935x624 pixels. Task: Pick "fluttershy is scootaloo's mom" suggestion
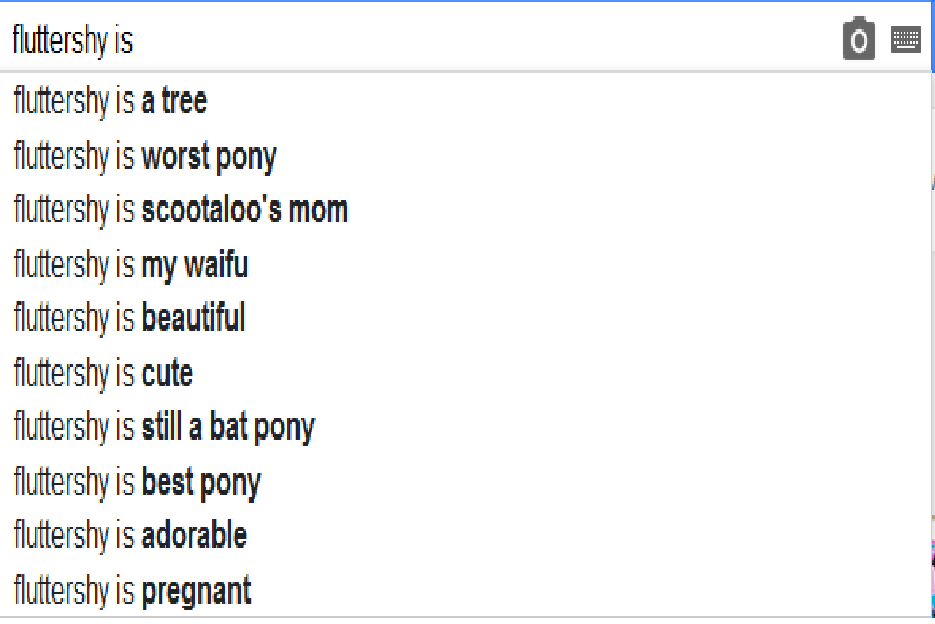point(180,210)
